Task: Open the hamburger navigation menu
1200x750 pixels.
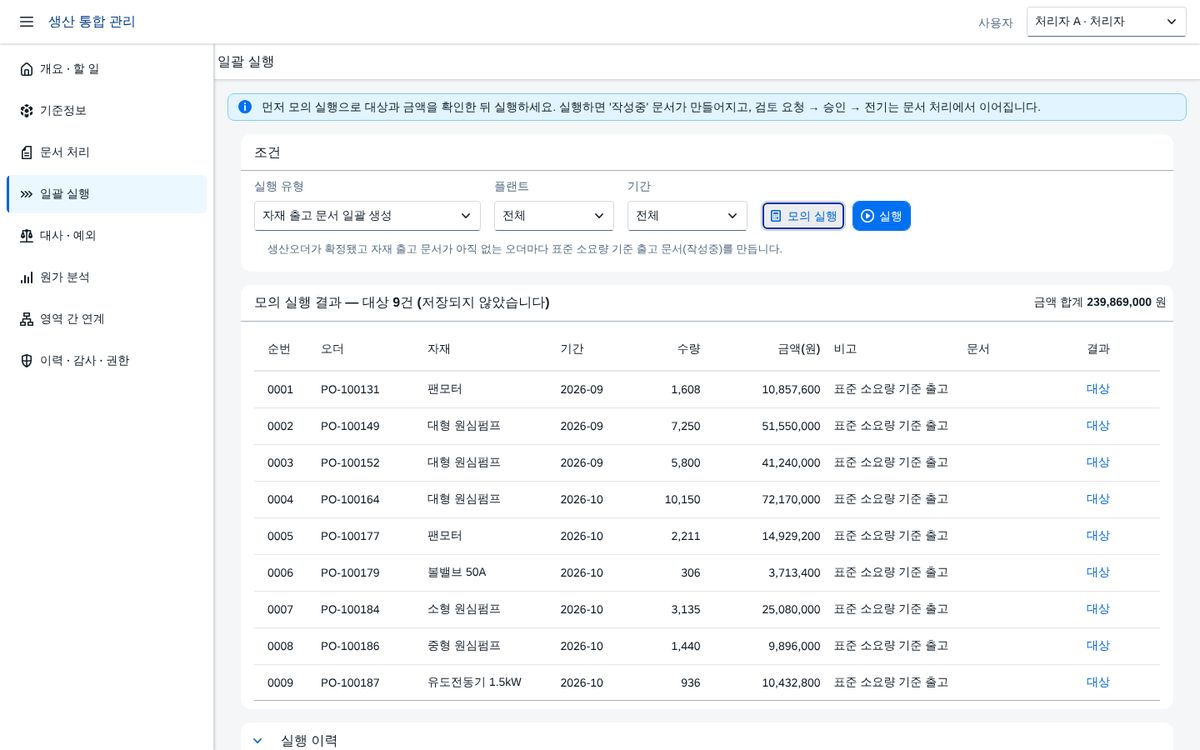Action: point(26,22)
